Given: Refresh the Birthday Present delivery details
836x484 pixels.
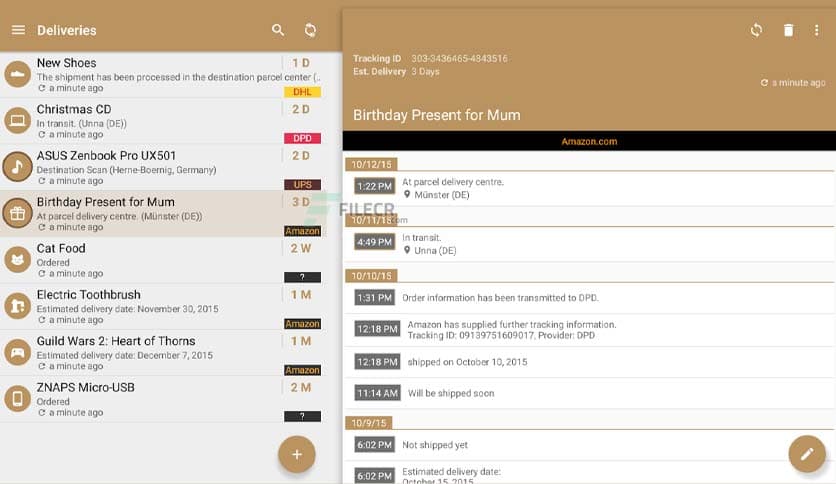Looking at the screenshot, I should 756,30.
